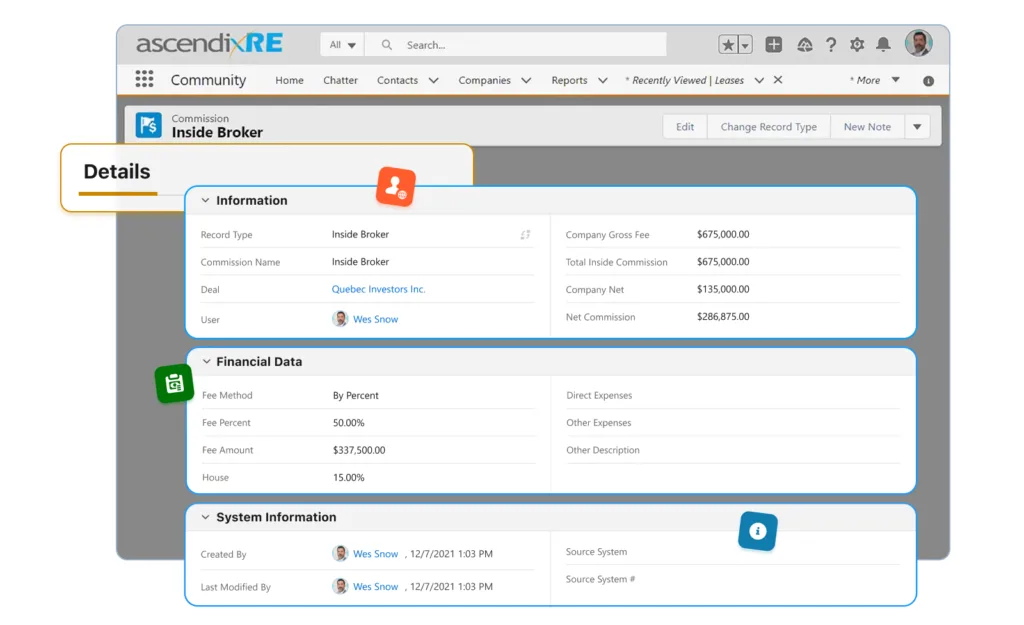This screenshot has width=1024, height=625.
Task: Open the notifications bell
Action: 883,45
